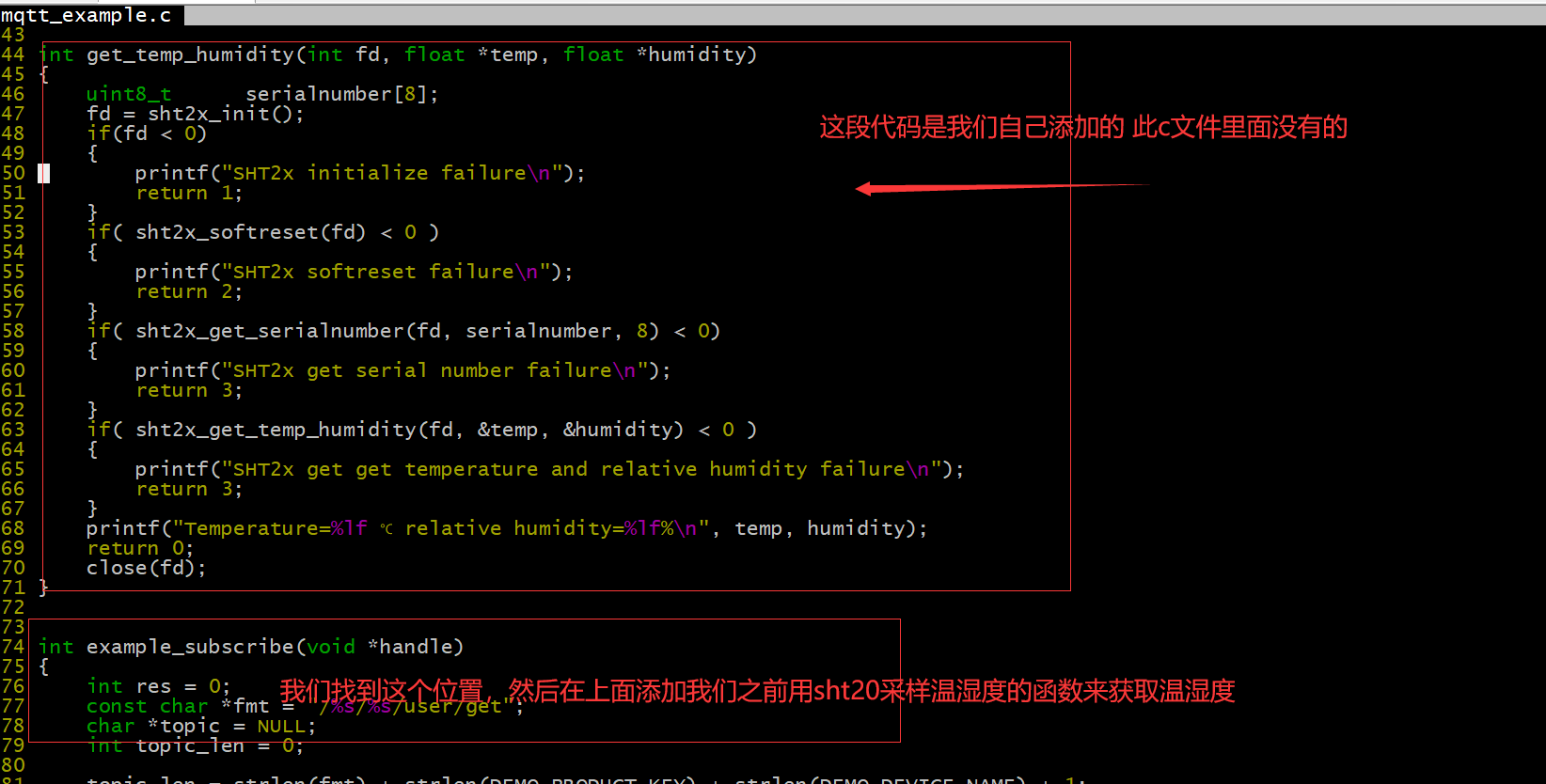Click the get_temp_humidity function declaration line
The width and height of the screenshot is (1546, 784).
point(398,55)
